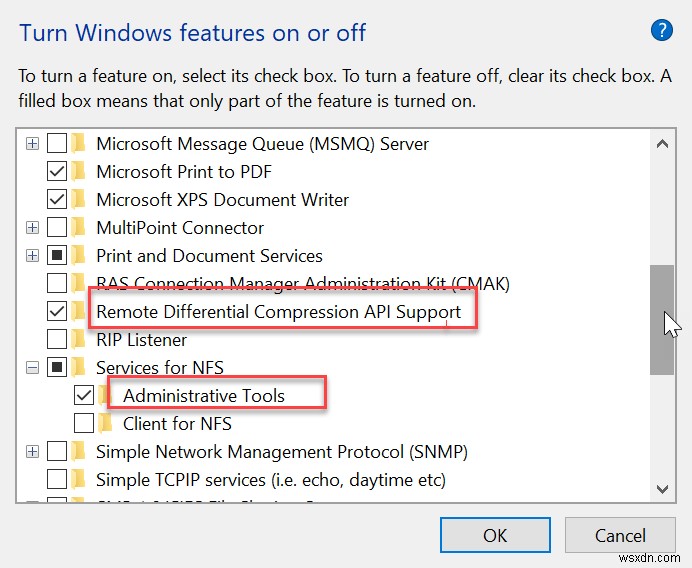Viewport: 692px width, 568px height.
Task: Click the folder icon beside Administrative Tools
Action: tap(104, 395)
